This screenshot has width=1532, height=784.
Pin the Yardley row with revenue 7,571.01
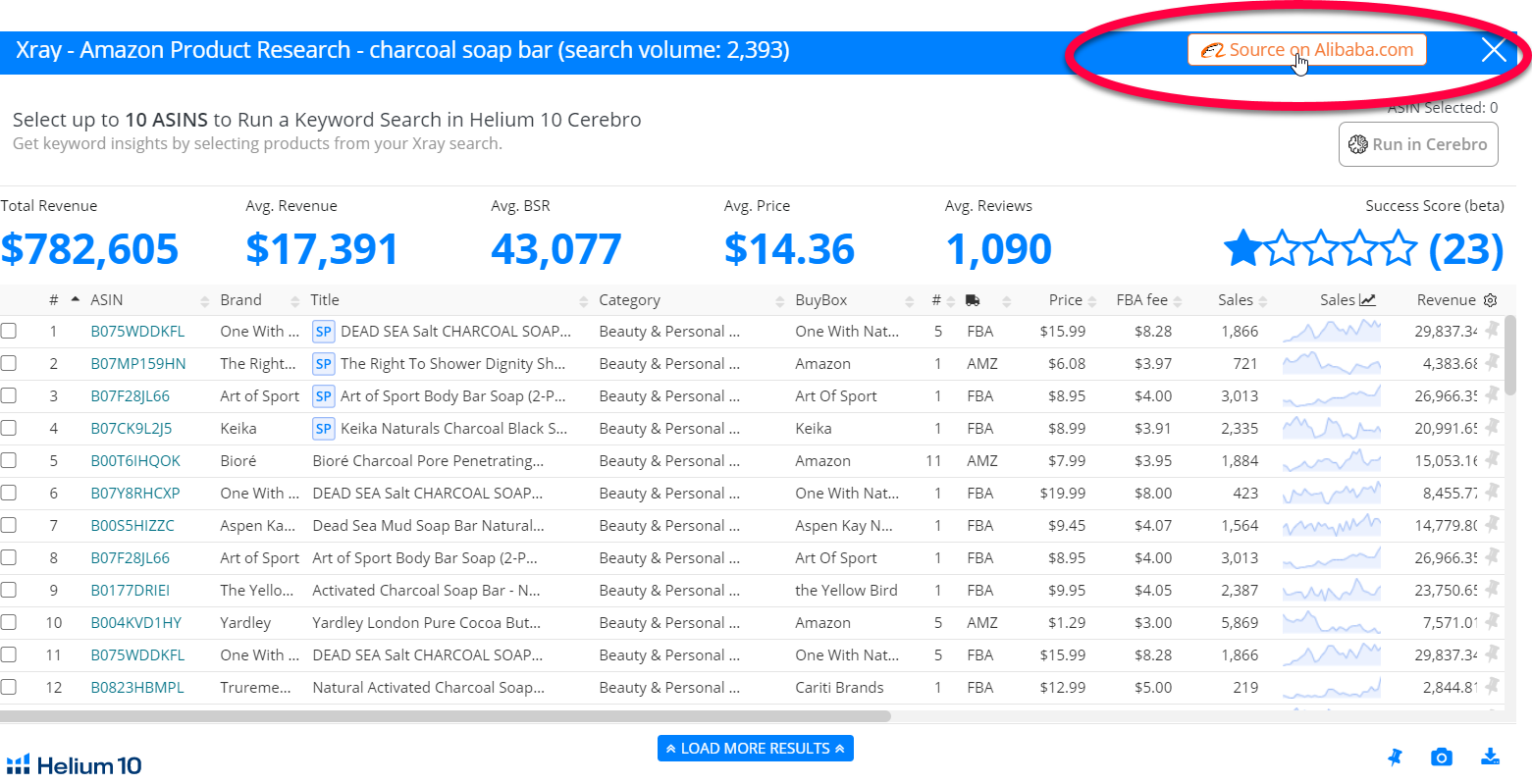coord(1493,622)
